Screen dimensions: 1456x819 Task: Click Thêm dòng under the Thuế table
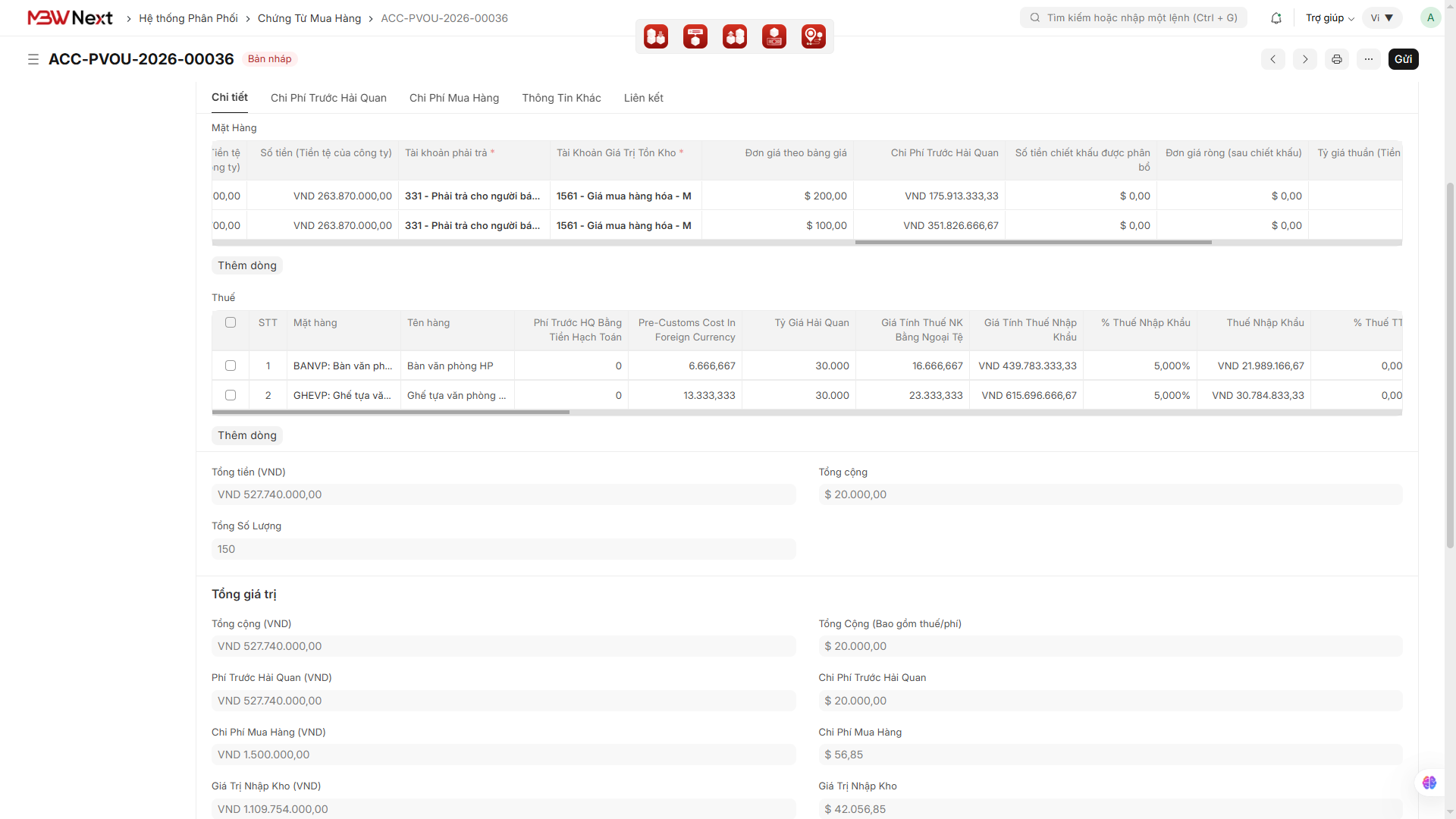(247, 435)
